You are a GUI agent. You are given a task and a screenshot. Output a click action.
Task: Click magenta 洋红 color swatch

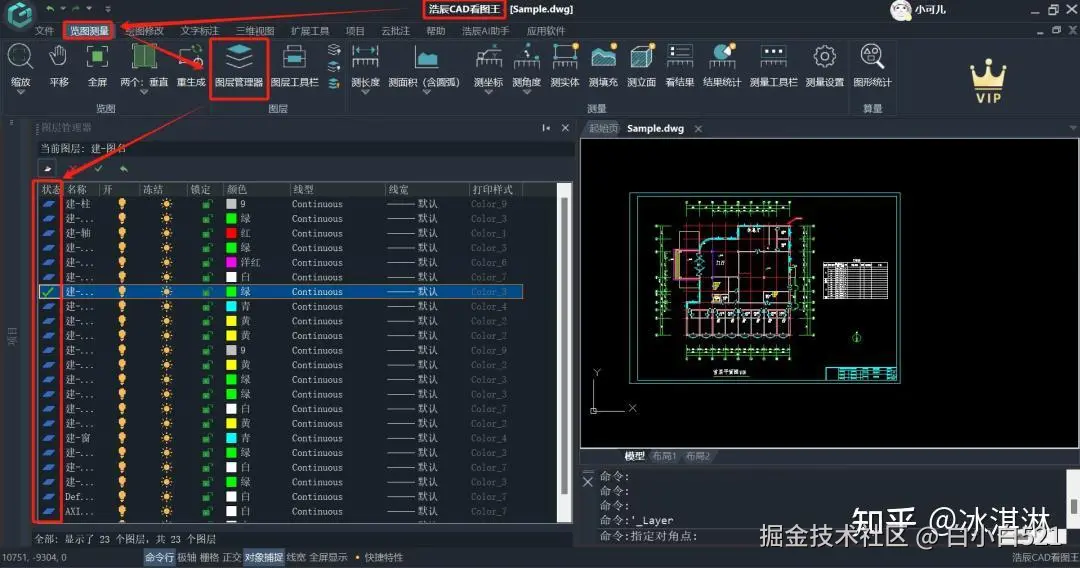tap(231, 262)
